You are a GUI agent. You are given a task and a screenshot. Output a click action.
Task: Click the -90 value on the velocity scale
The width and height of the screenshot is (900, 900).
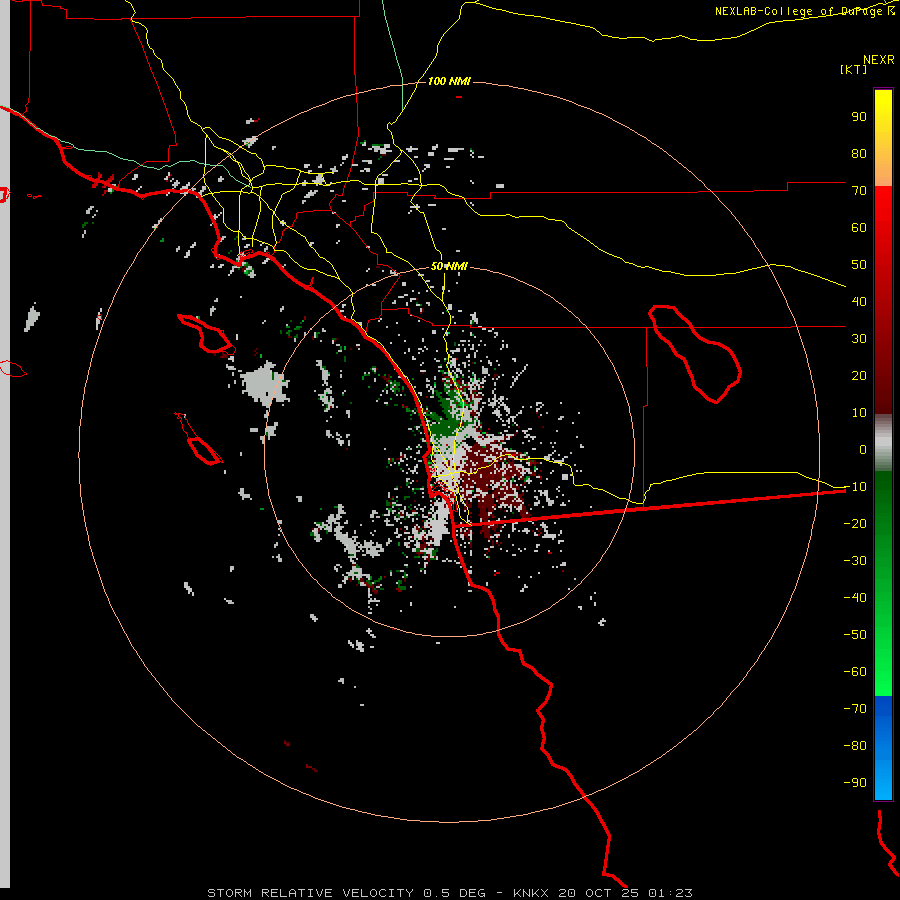tap(855, 783)
